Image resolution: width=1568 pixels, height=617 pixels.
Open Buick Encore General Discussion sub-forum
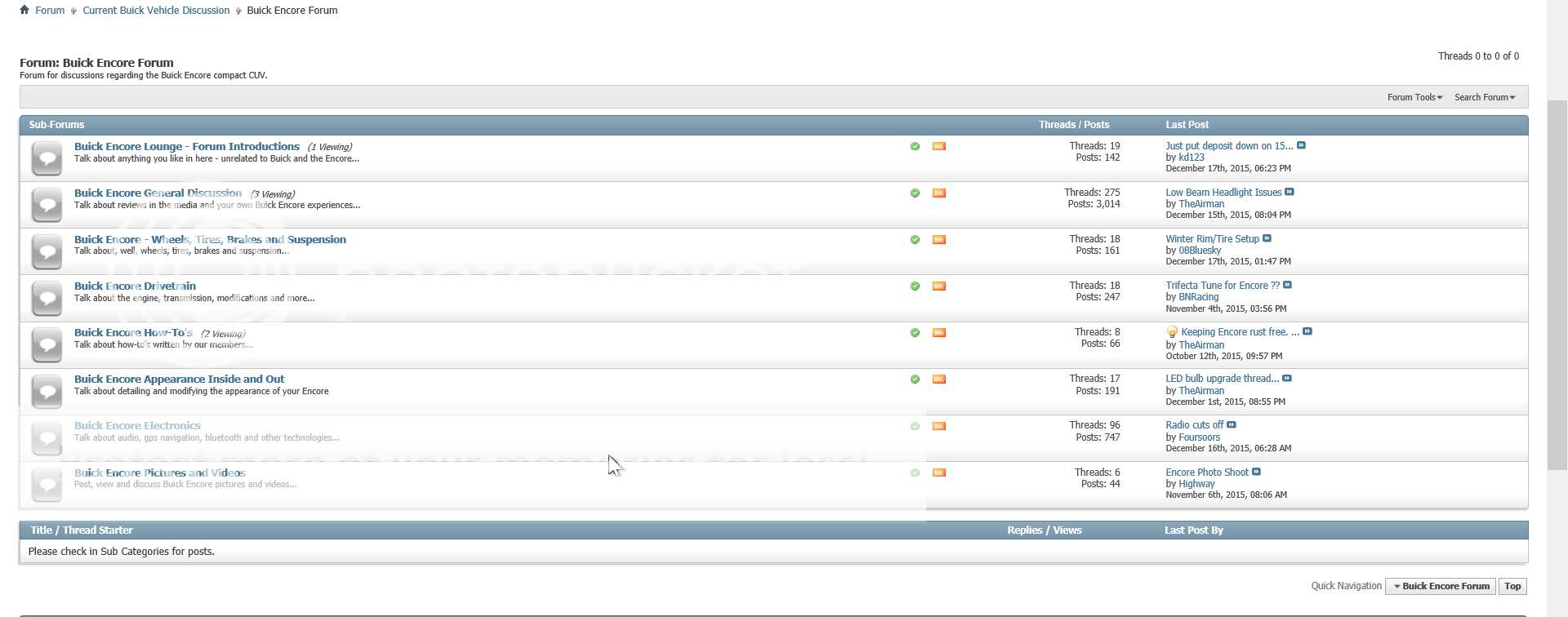pyautogui.click(x=158, y=193)
